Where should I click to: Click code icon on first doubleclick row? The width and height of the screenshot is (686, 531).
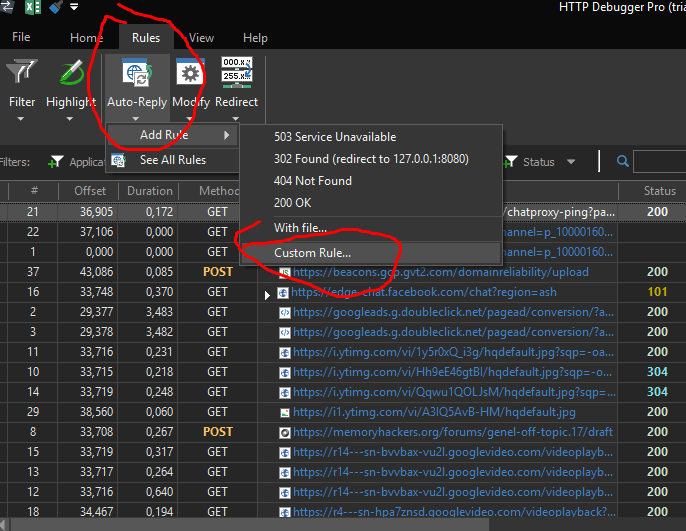click(x=285, y=313)
